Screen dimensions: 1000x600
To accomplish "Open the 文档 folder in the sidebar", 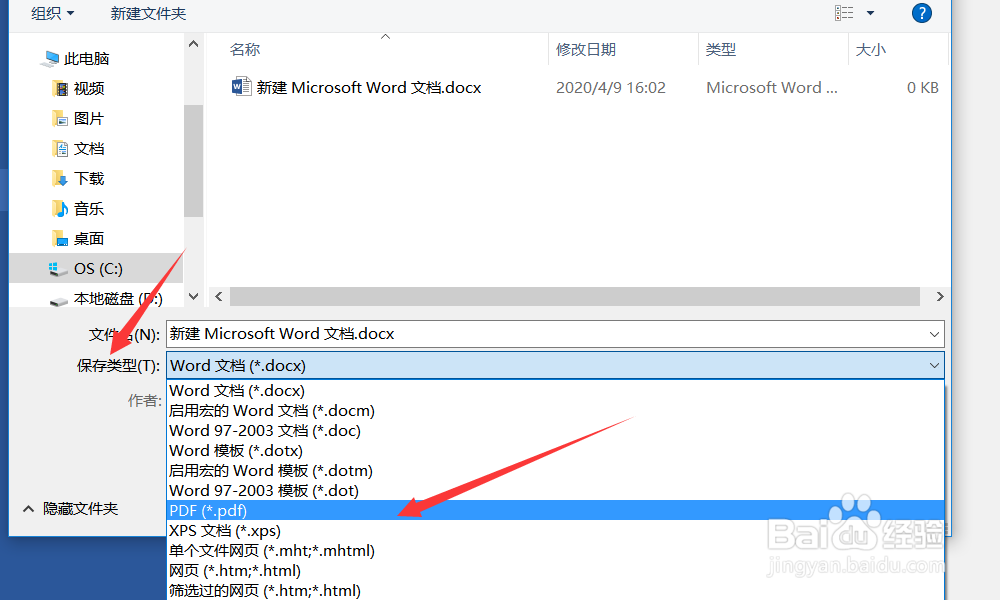I will (x=89, y=149).
